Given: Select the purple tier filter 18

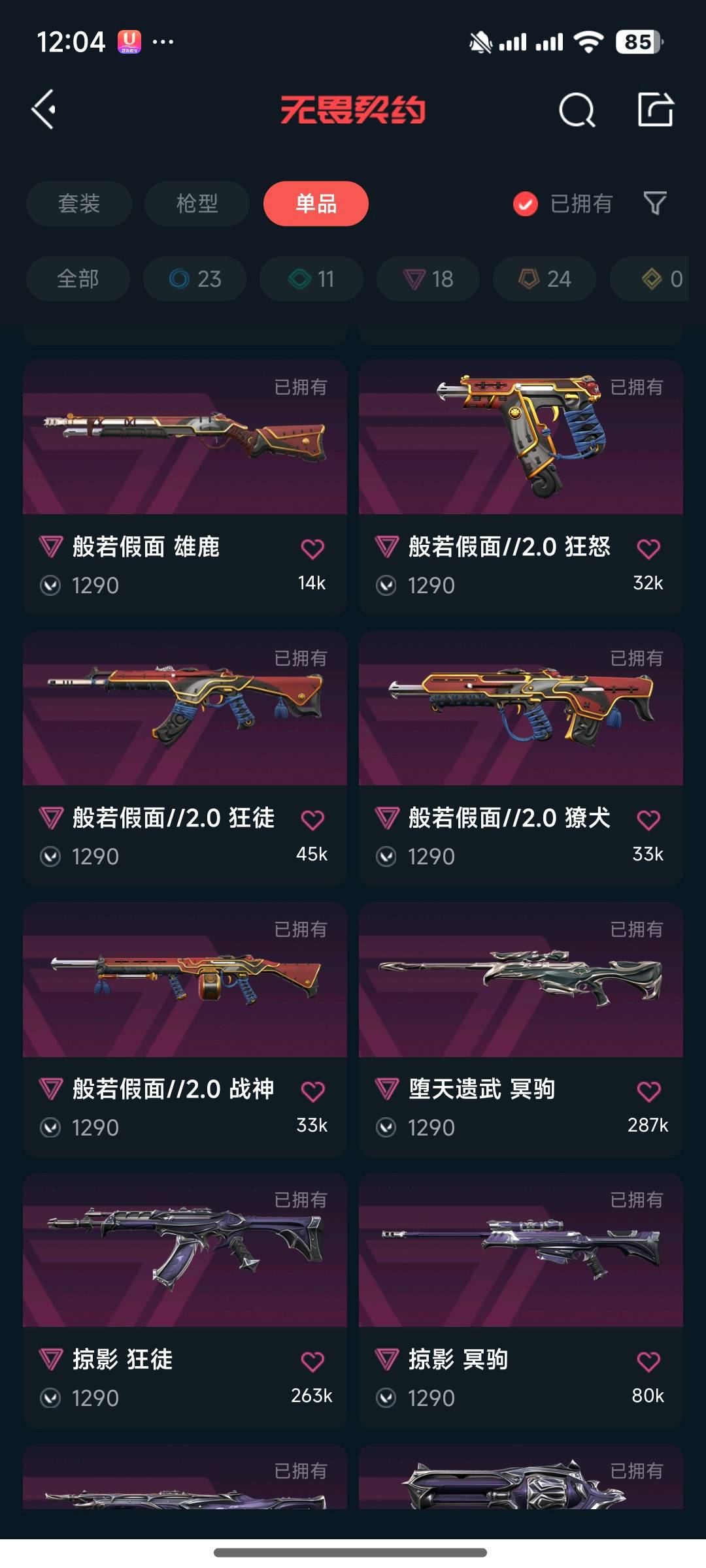Looking at the screenshot, I should 428,279.
